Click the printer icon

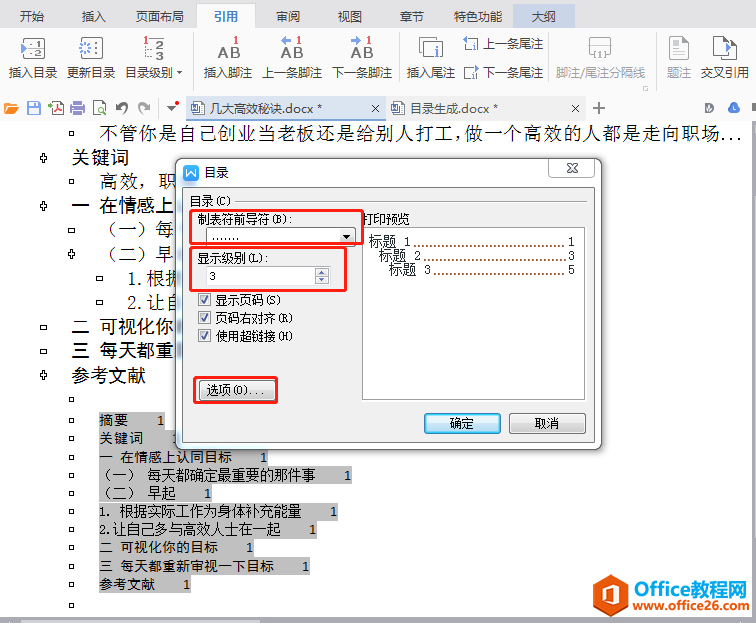coord(77,108)
